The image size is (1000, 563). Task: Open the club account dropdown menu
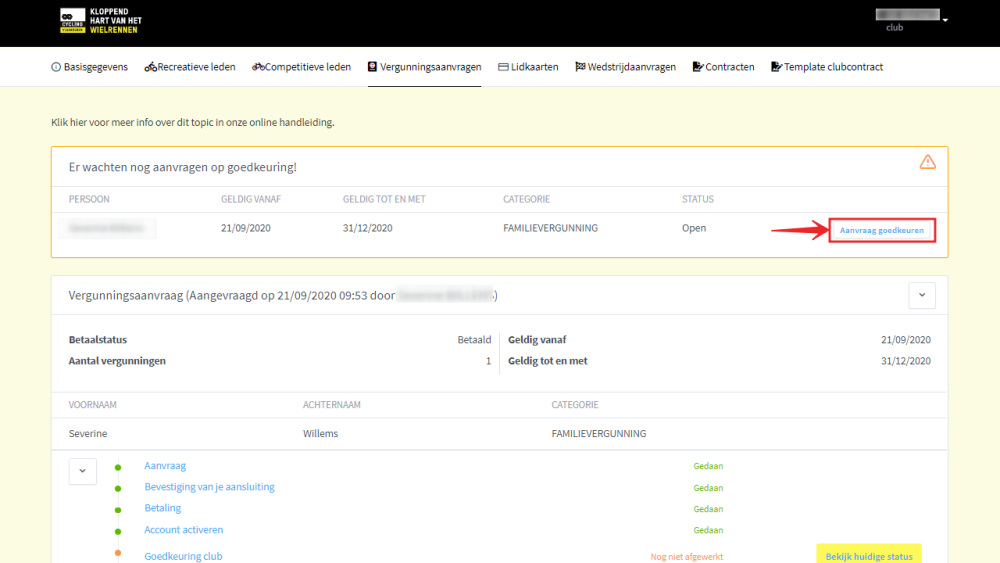click(x=911, y=20)
